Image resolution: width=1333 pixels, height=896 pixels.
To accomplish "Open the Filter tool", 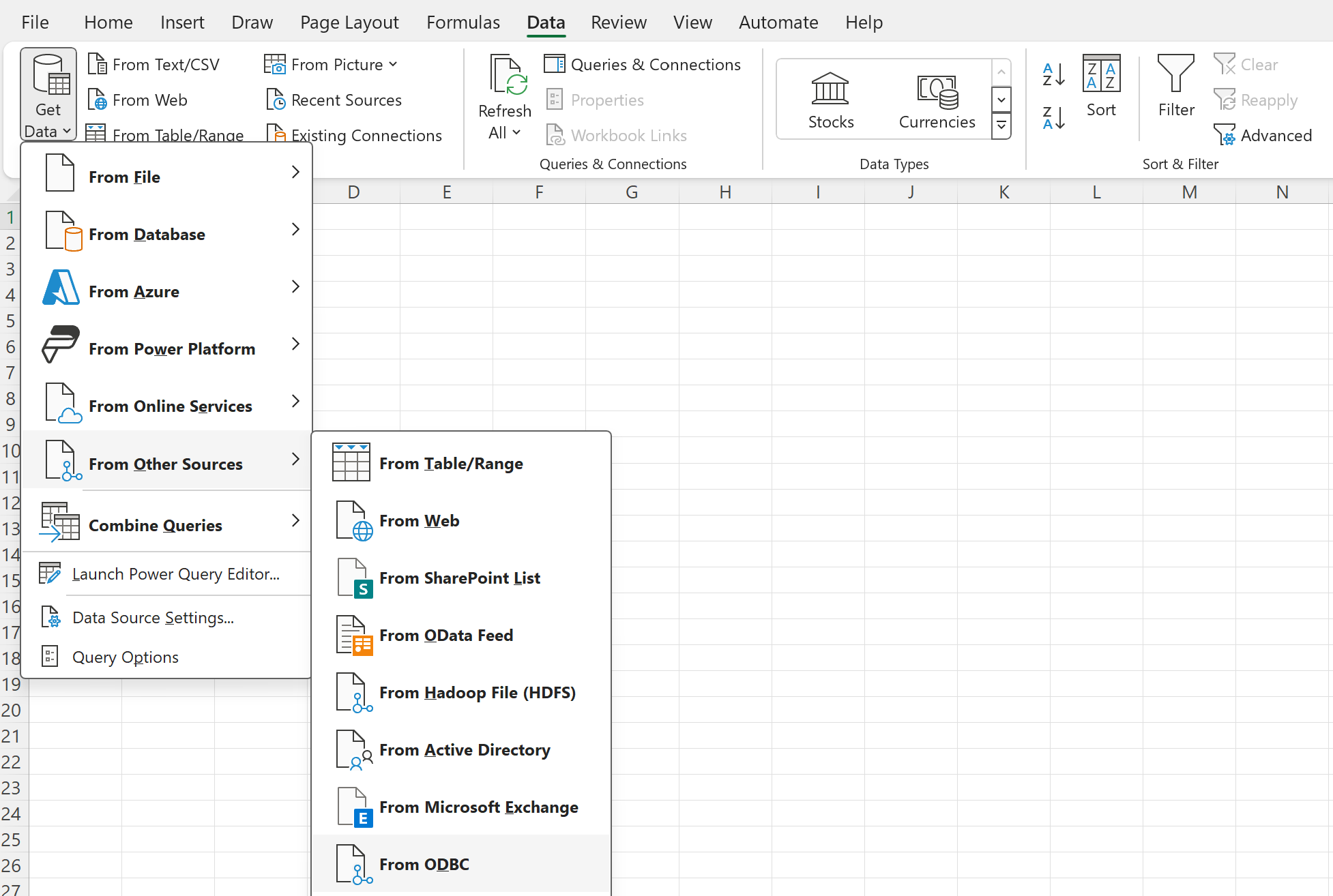I will coord(1175,87).
